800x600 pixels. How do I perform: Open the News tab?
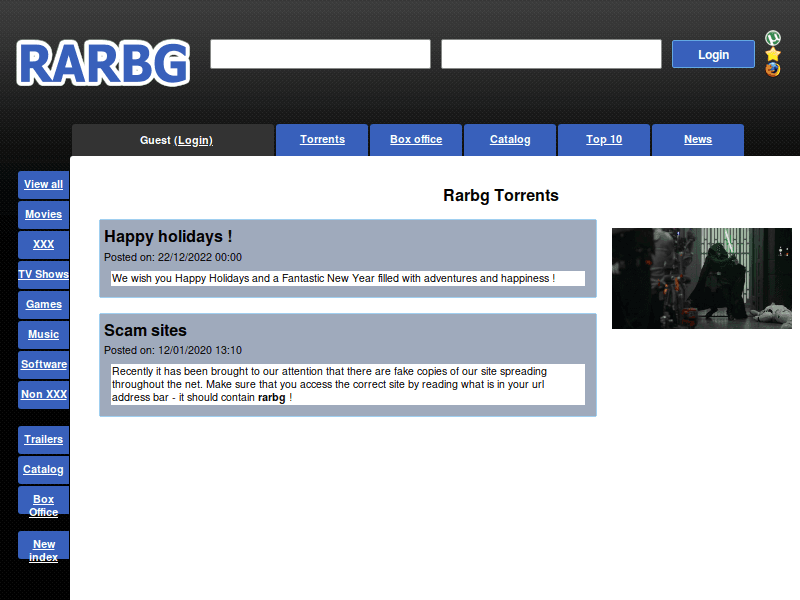(x=697, y=139)
